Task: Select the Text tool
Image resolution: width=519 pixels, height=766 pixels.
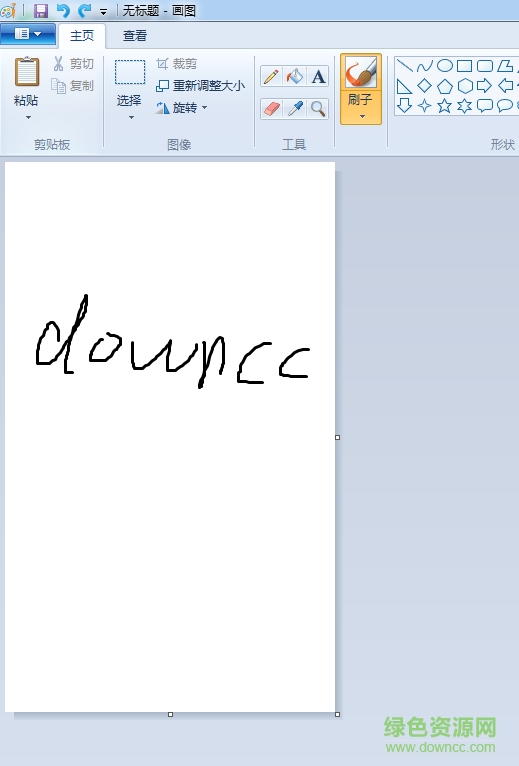Action: tap(318, 77)
